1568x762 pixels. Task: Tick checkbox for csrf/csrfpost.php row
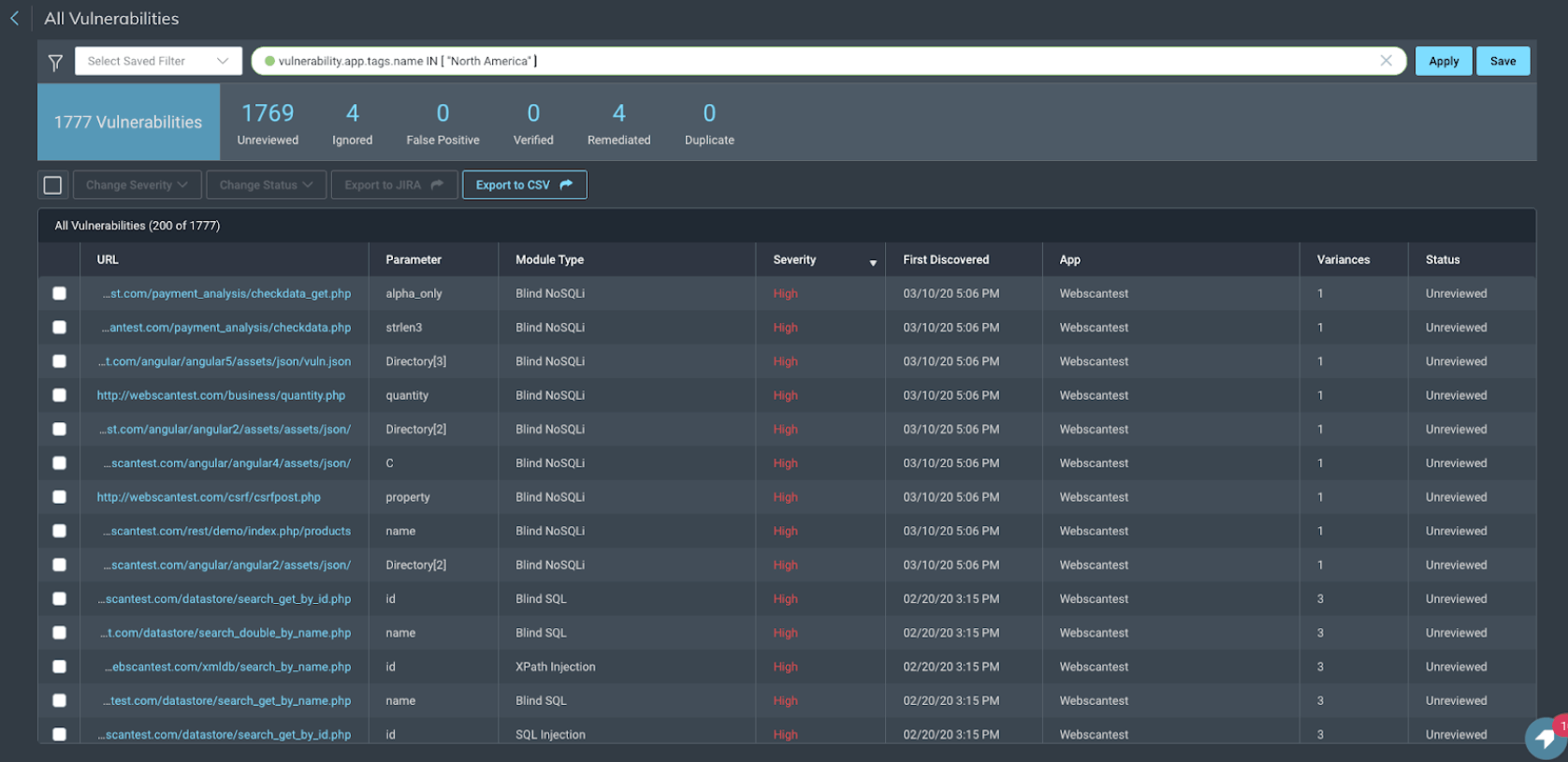[59, 497]
